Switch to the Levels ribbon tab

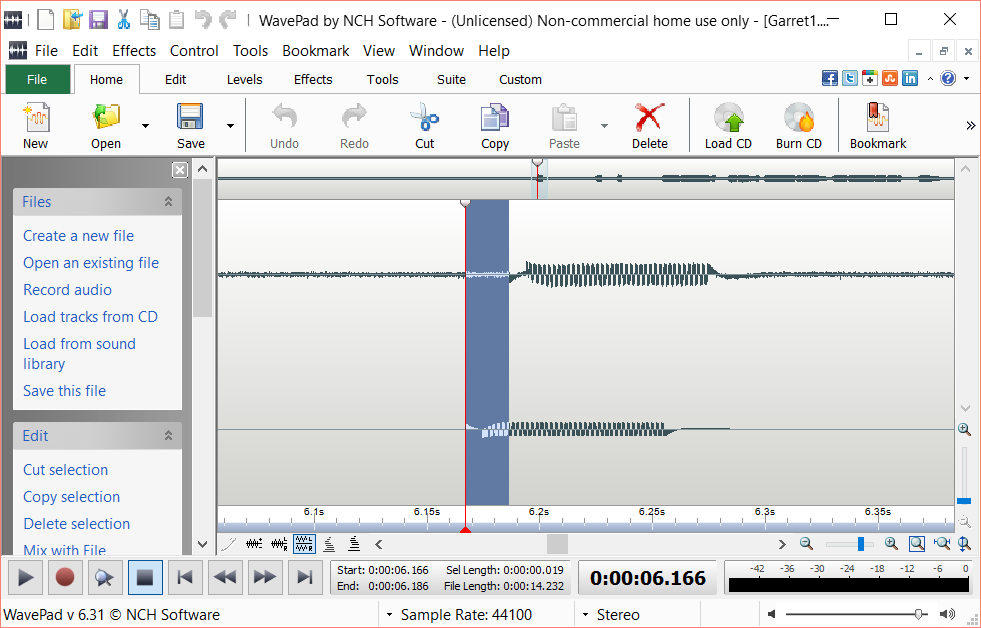[244, 79]
